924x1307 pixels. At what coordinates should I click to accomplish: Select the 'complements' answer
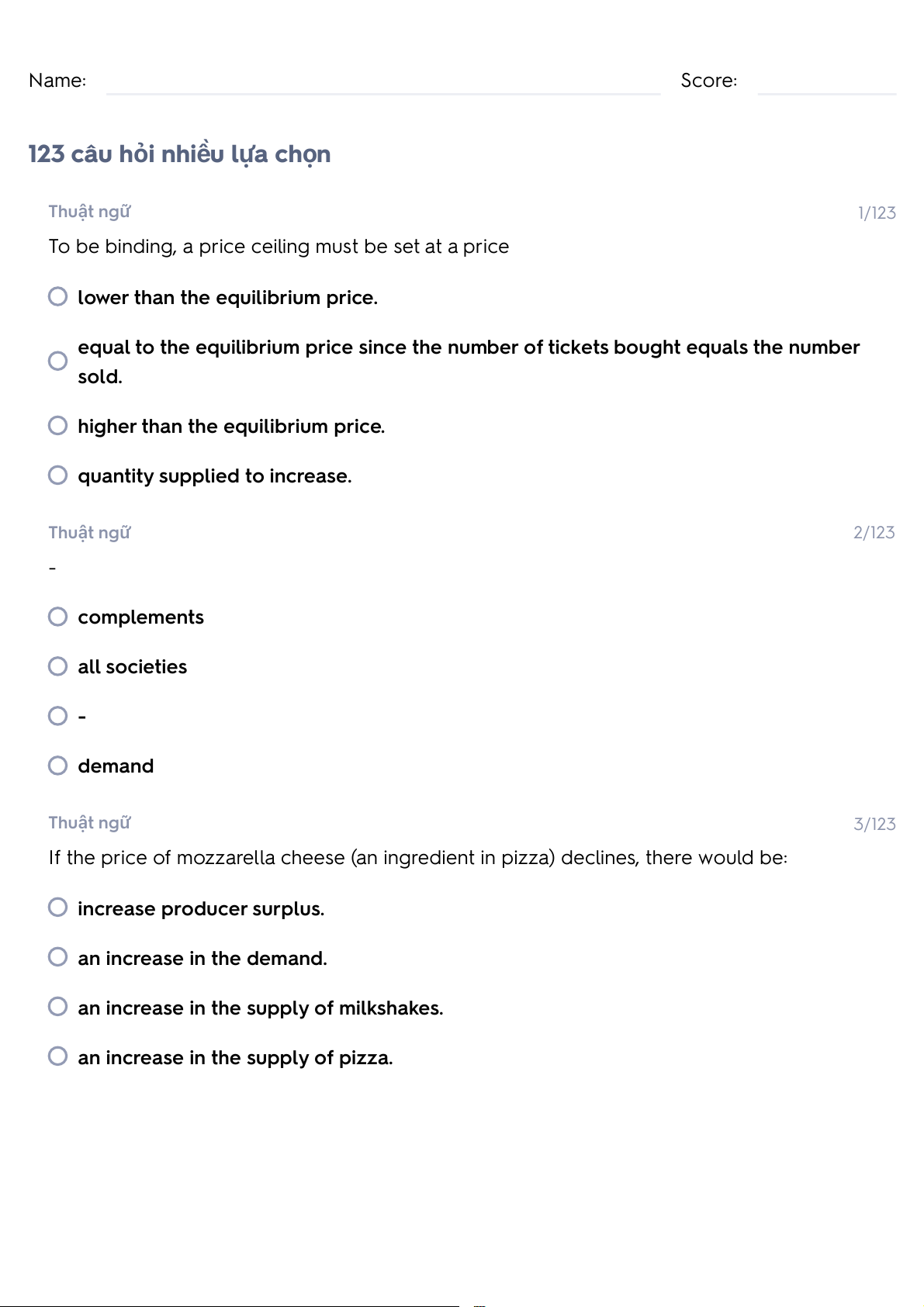tap(58, 617)
